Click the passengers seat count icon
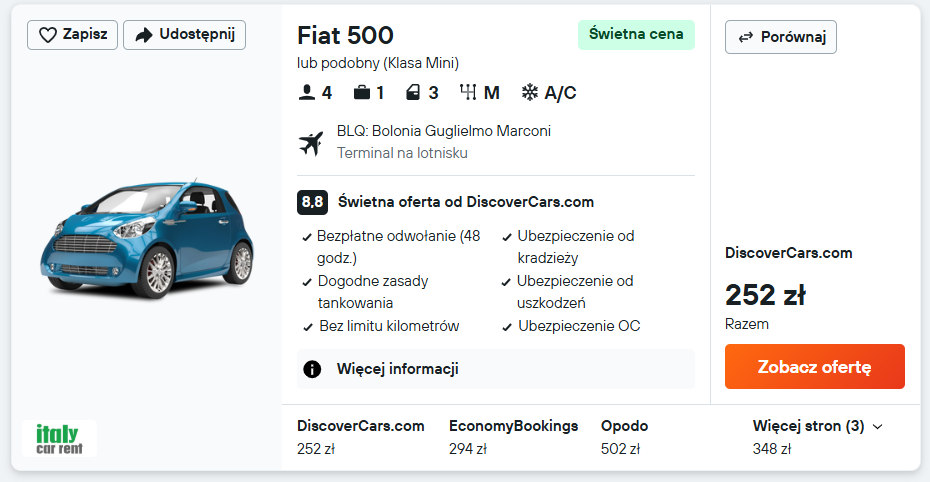Image resolution: width=930 pixels, height=482 pixels. click(307, 92)
